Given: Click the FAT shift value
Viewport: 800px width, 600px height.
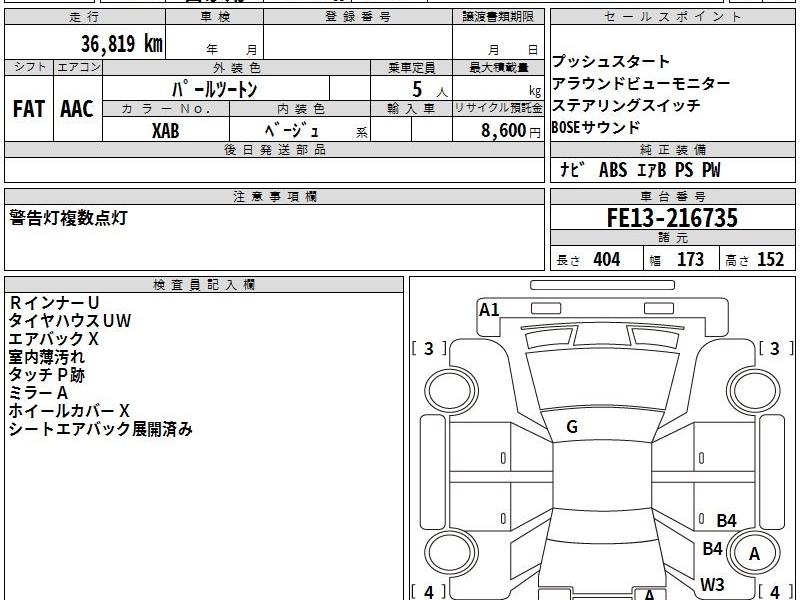Looking at the screenshot, I should pyautogui.click(x=29, y=109).
